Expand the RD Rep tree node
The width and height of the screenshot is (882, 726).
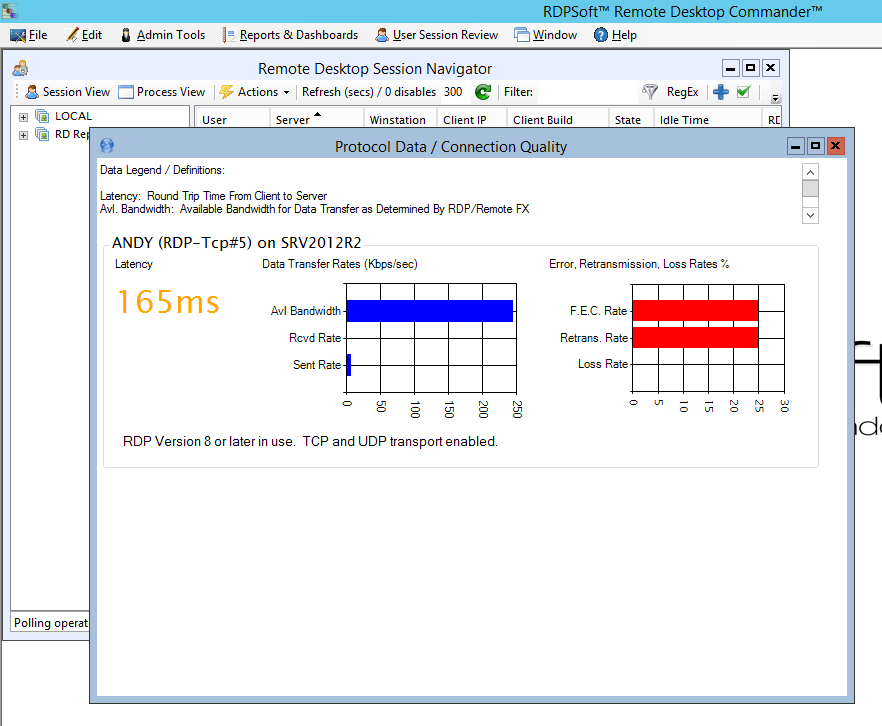point(24,134)
